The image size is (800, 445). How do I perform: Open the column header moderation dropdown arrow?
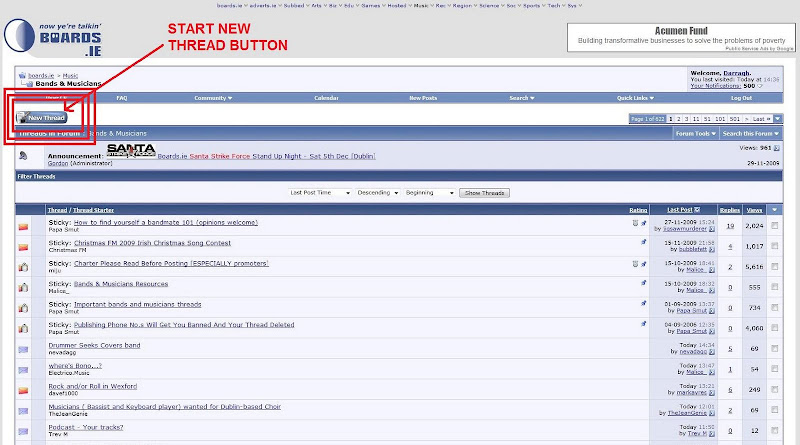pyautogui.click(x=774, y=210)
